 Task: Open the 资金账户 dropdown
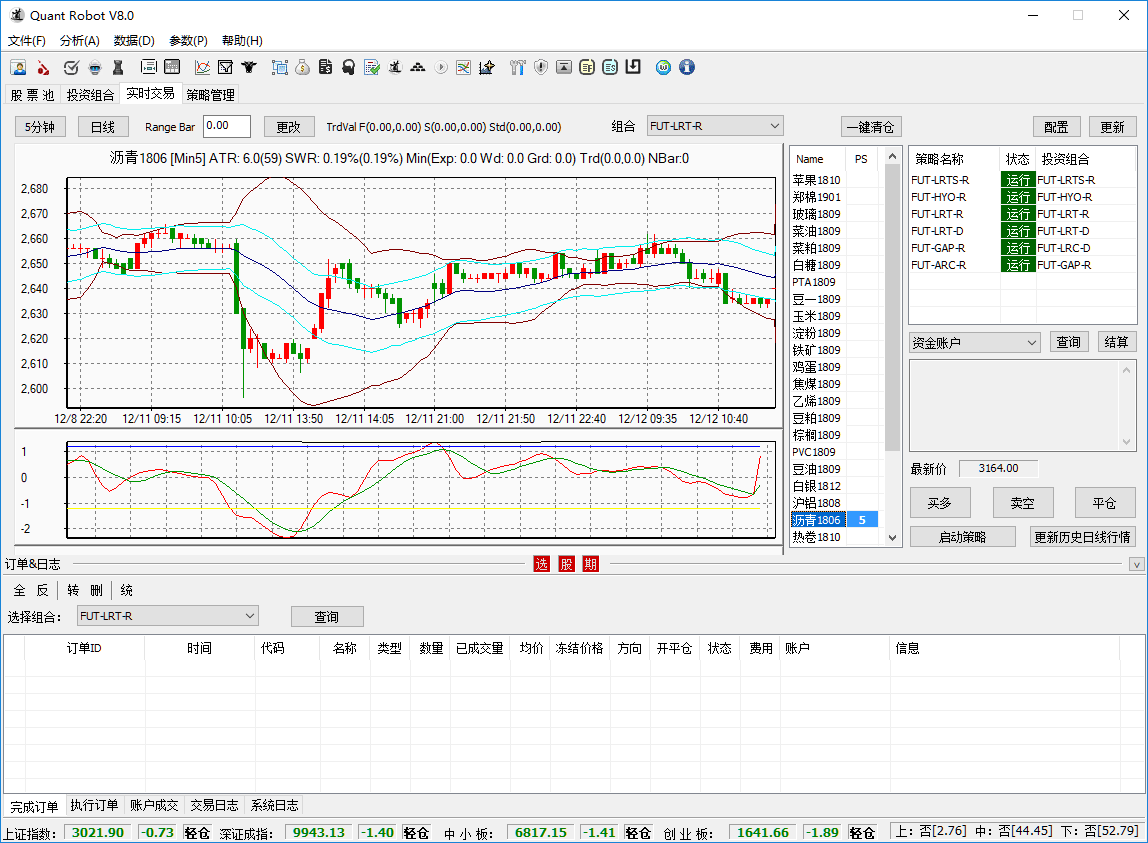point(974,342)
